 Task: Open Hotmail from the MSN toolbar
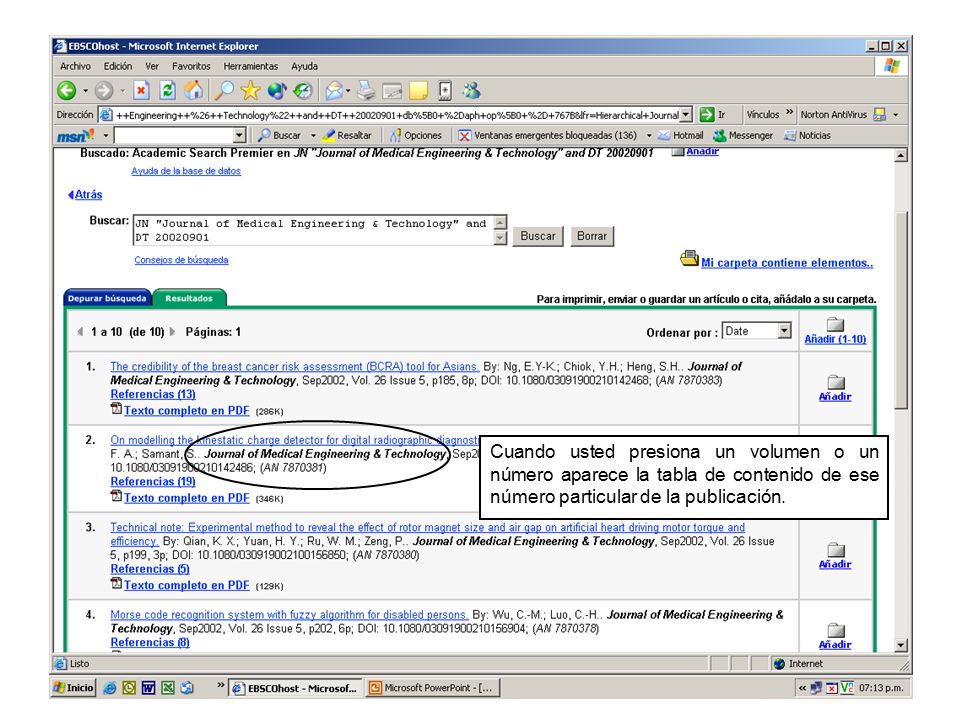tap(681, 135)
